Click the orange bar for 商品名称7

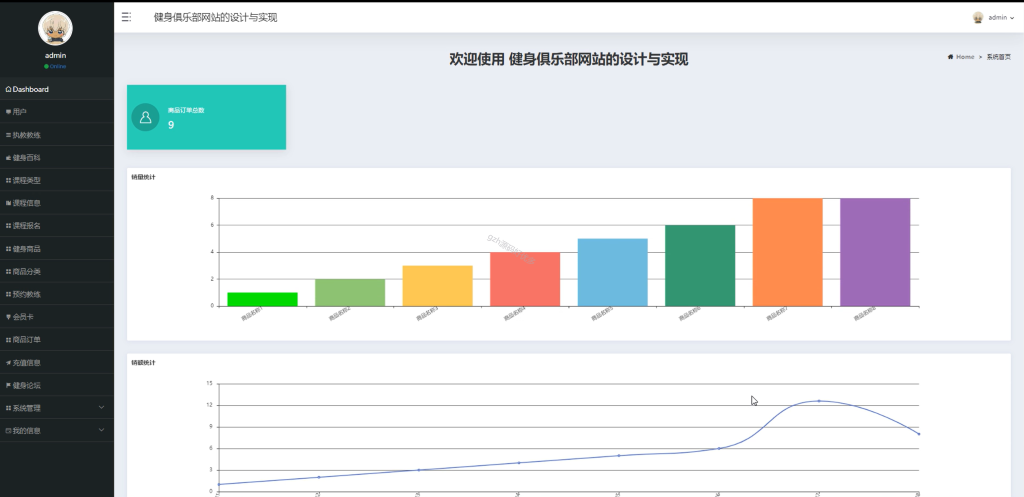788,252
